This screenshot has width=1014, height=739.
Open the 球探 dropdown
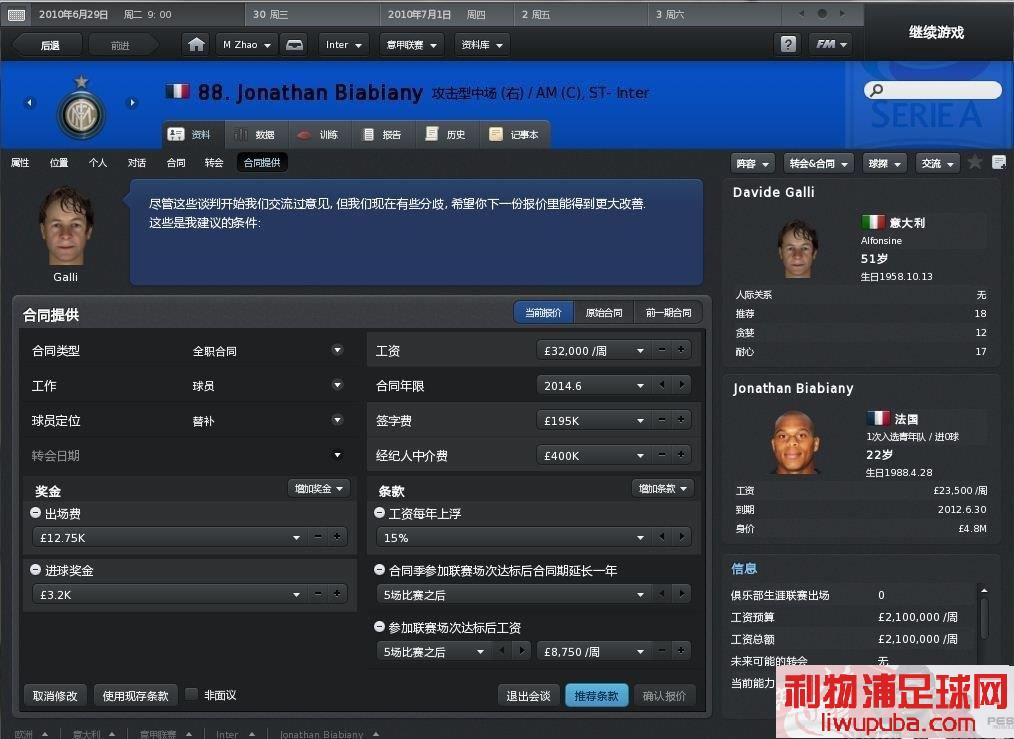click(x=885, y=164)
